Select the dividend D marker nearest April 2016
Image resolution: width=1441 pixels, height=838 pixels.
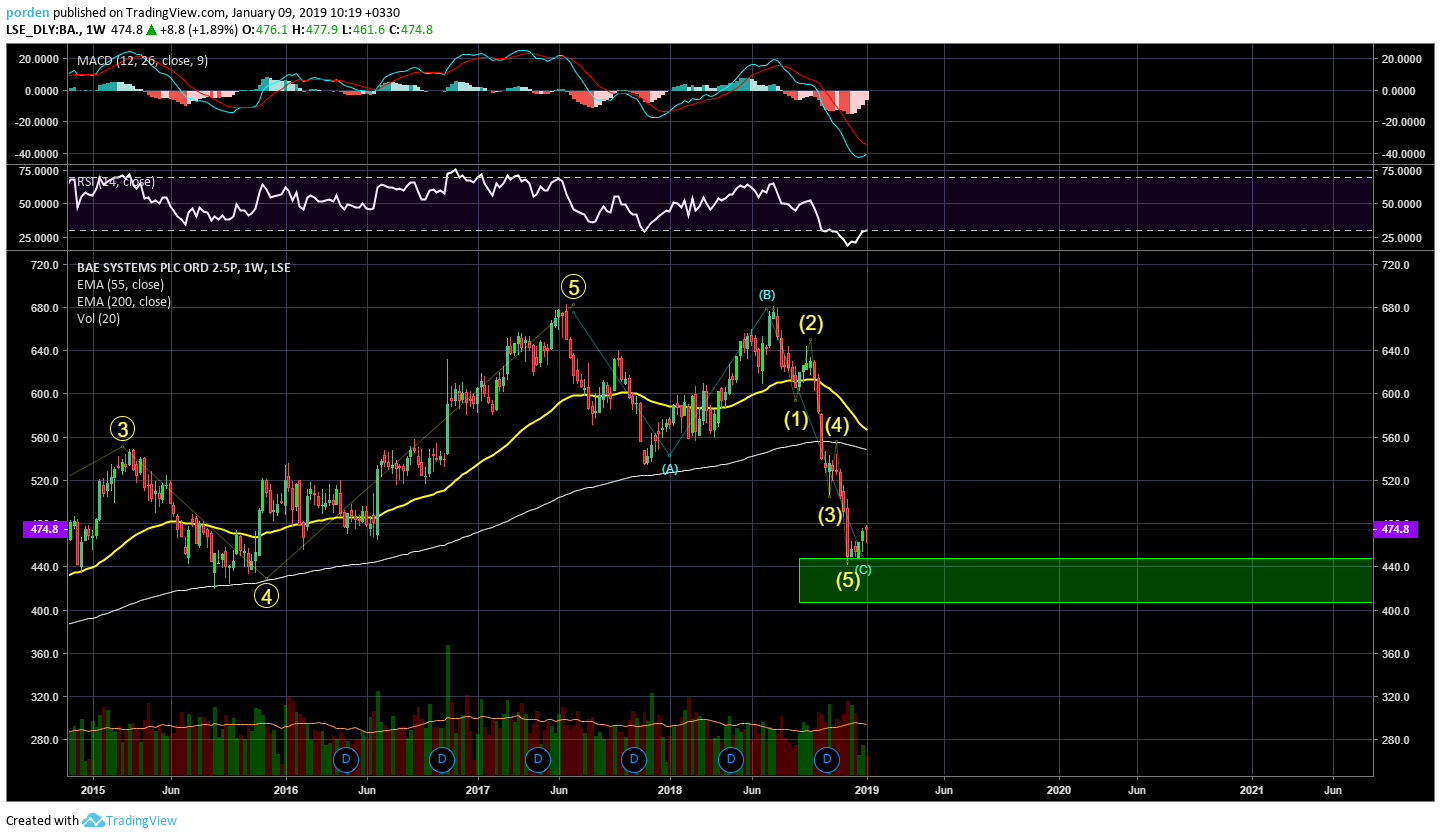click(346, 760)
